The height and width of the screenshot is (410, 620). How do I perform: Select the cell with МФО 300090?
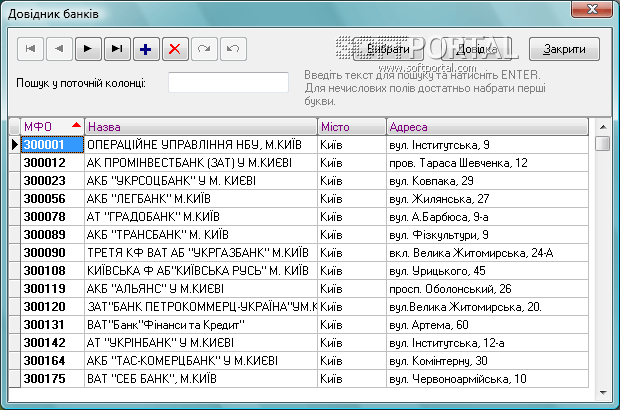click(52, 253)
